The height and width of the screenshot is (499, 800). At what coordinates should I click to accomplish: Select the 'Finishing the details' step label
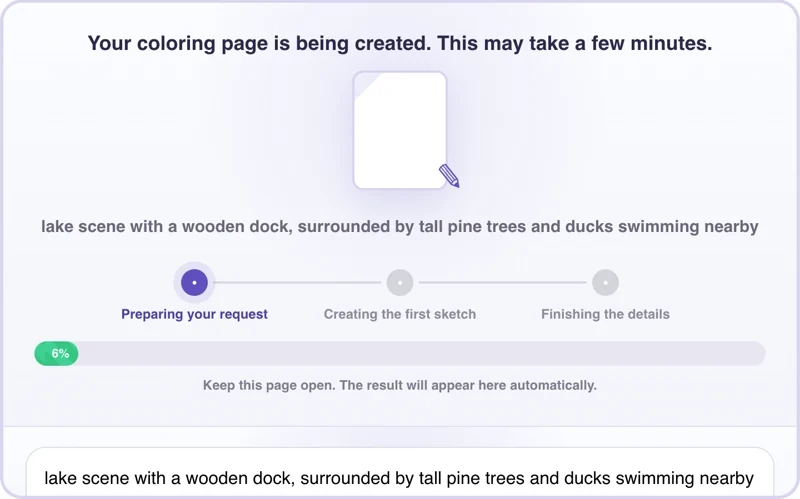[605, 314]
